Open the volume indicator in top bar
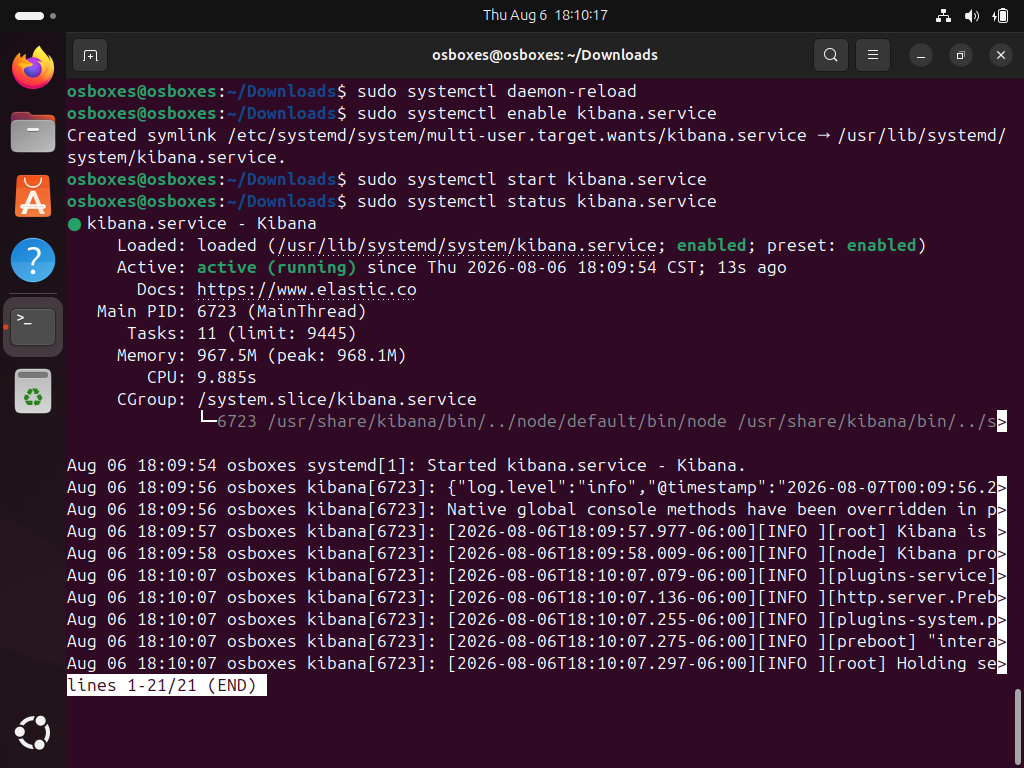 [972, 16]
